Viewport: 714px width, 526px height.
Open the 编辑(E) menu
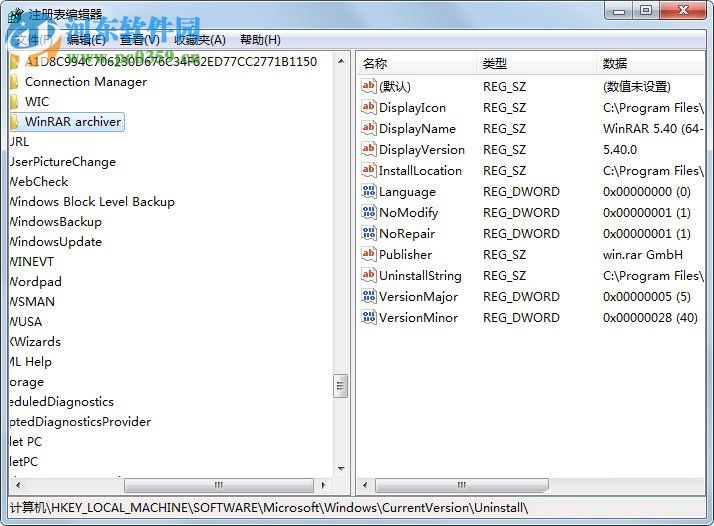(x=86, y=40)
